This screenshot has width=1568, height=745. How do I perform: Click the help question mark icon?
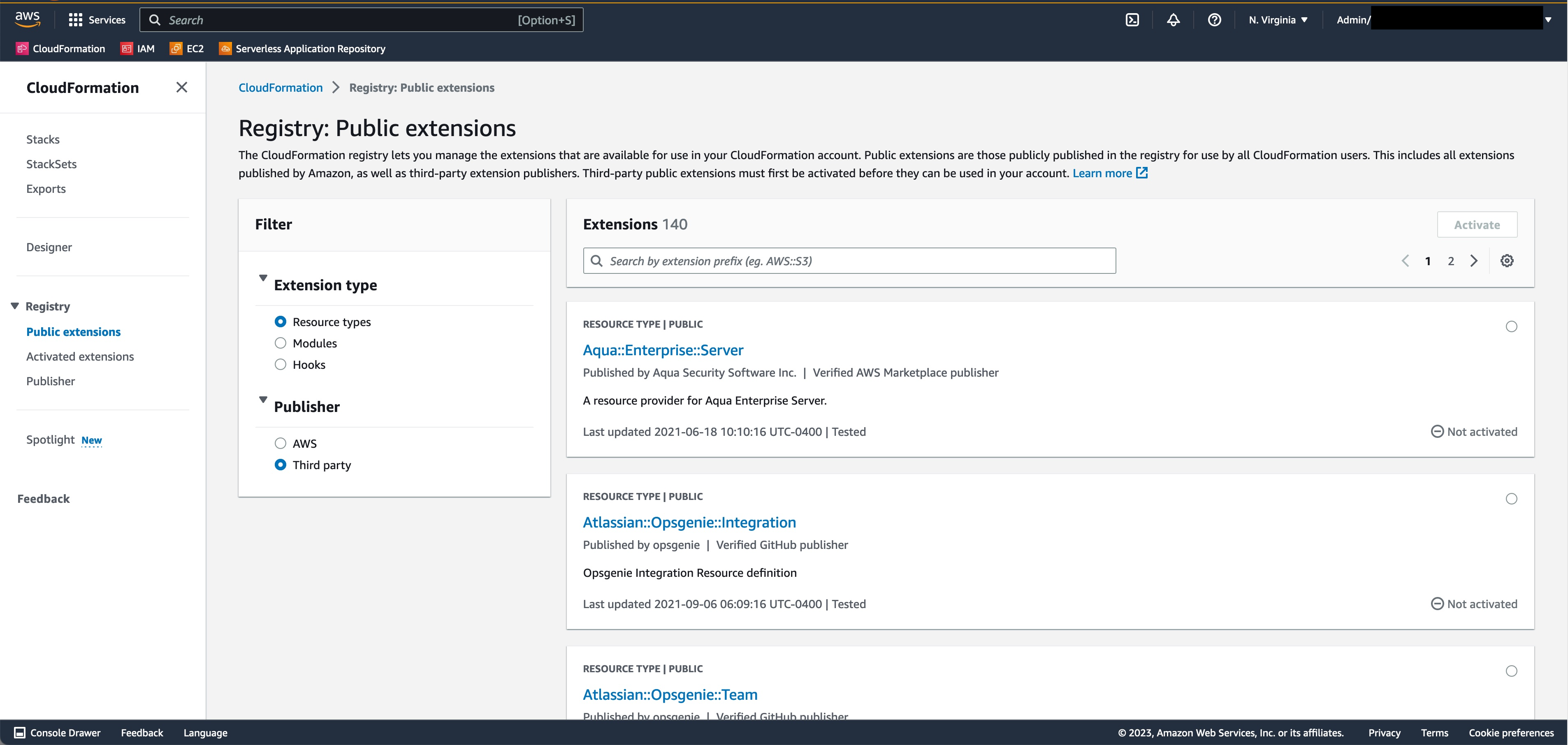(x=1214, y=20)
